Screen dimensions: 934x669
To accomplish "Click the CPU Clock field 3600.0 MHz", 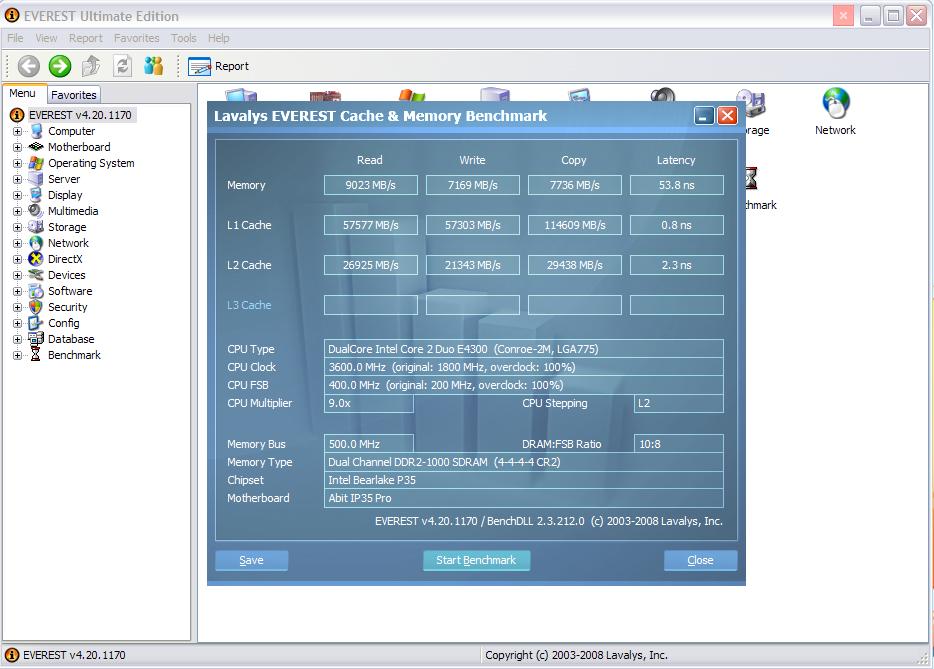I will [x=524, y=367].
